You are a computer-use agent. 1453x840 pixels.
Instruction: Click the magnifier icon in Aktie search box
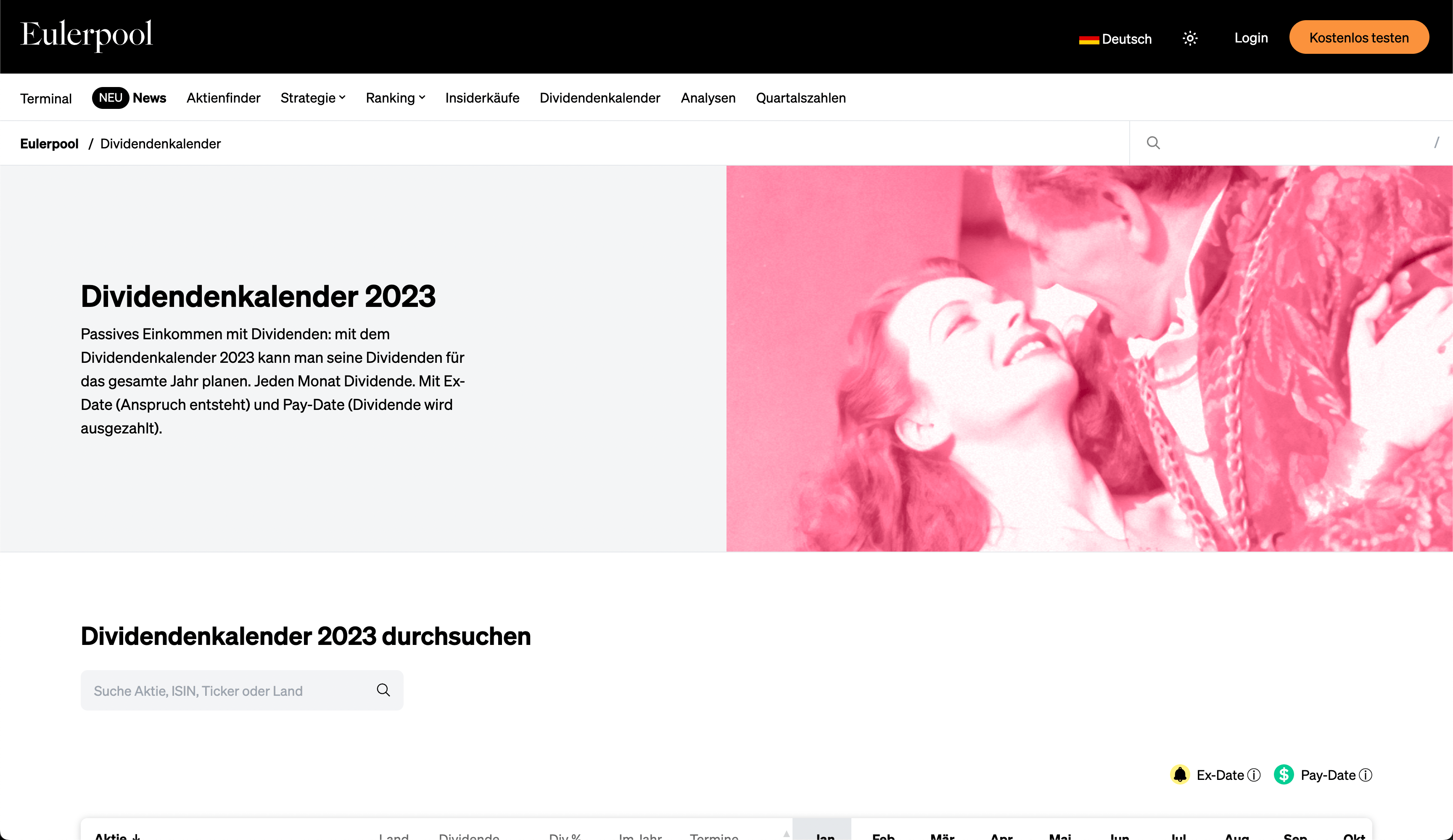383,690
